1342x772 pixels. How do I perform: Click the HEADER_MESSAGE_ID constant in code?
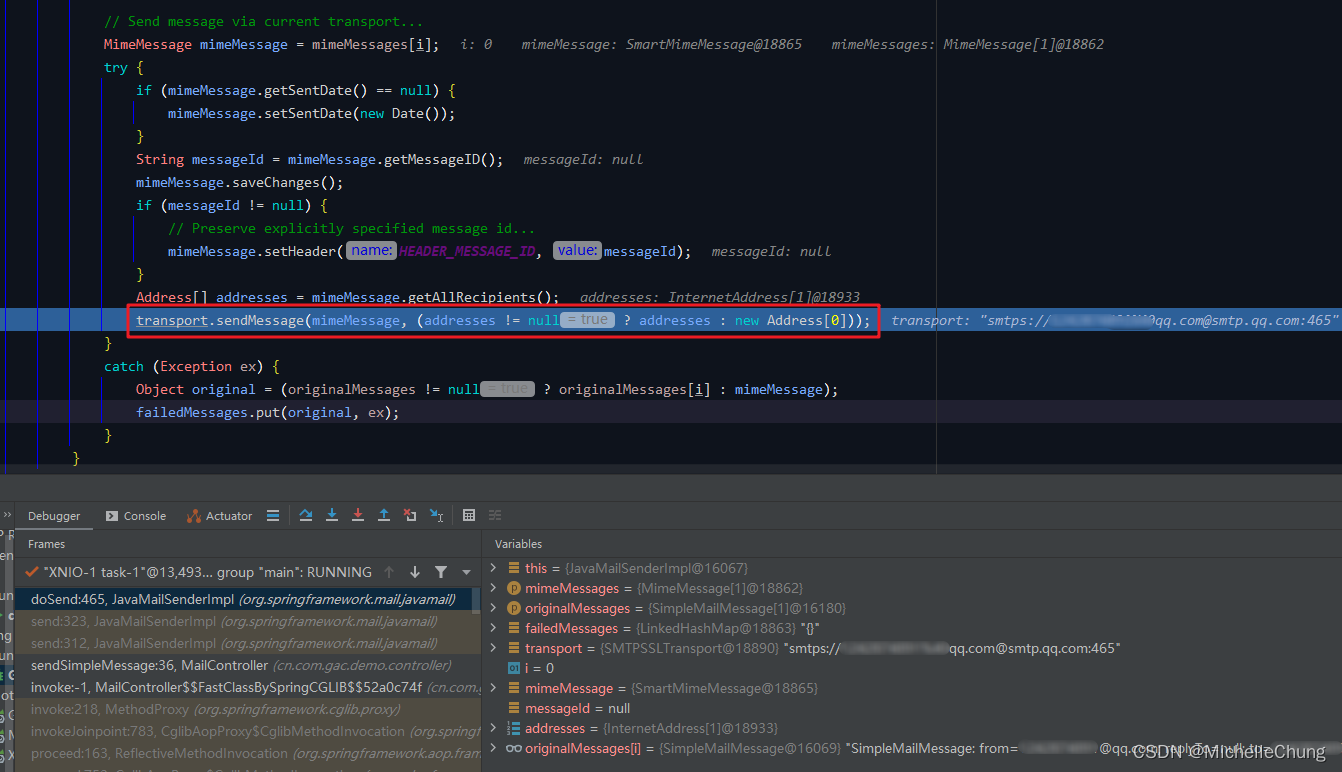467,251
